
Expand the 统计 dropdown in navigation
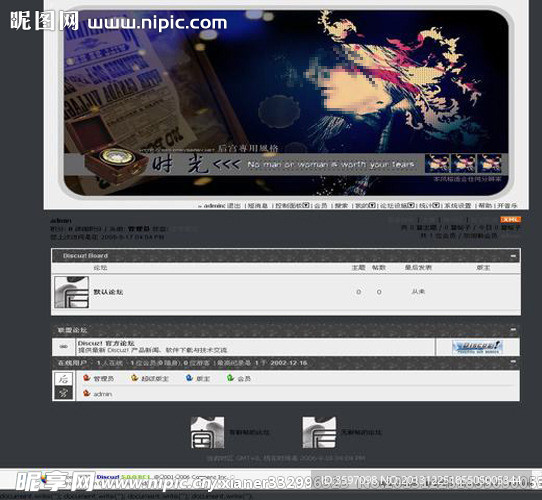coord(436,205)
